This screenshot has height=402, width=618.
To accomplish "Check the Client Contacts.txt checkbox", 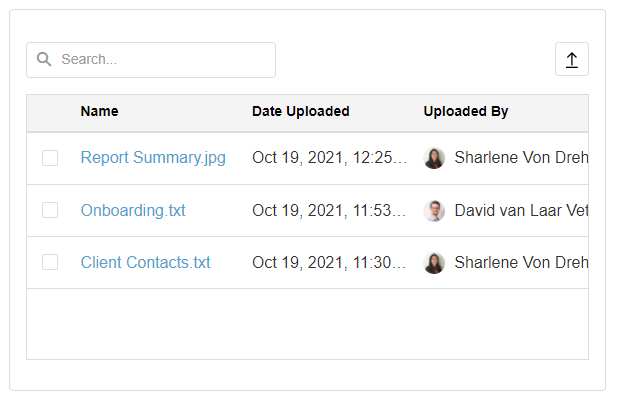I will (x=50, y=263).
